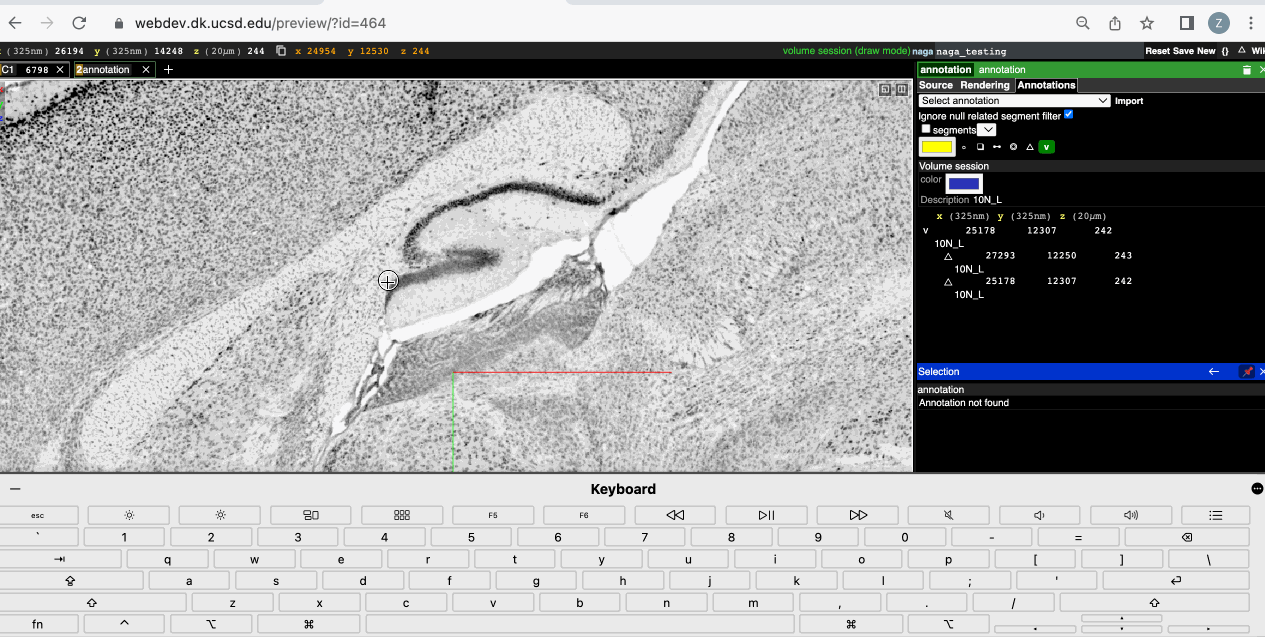Screen dimensions: 1265x637
Task: Open JSON state editor braces icon
Action: [1224, 51]
